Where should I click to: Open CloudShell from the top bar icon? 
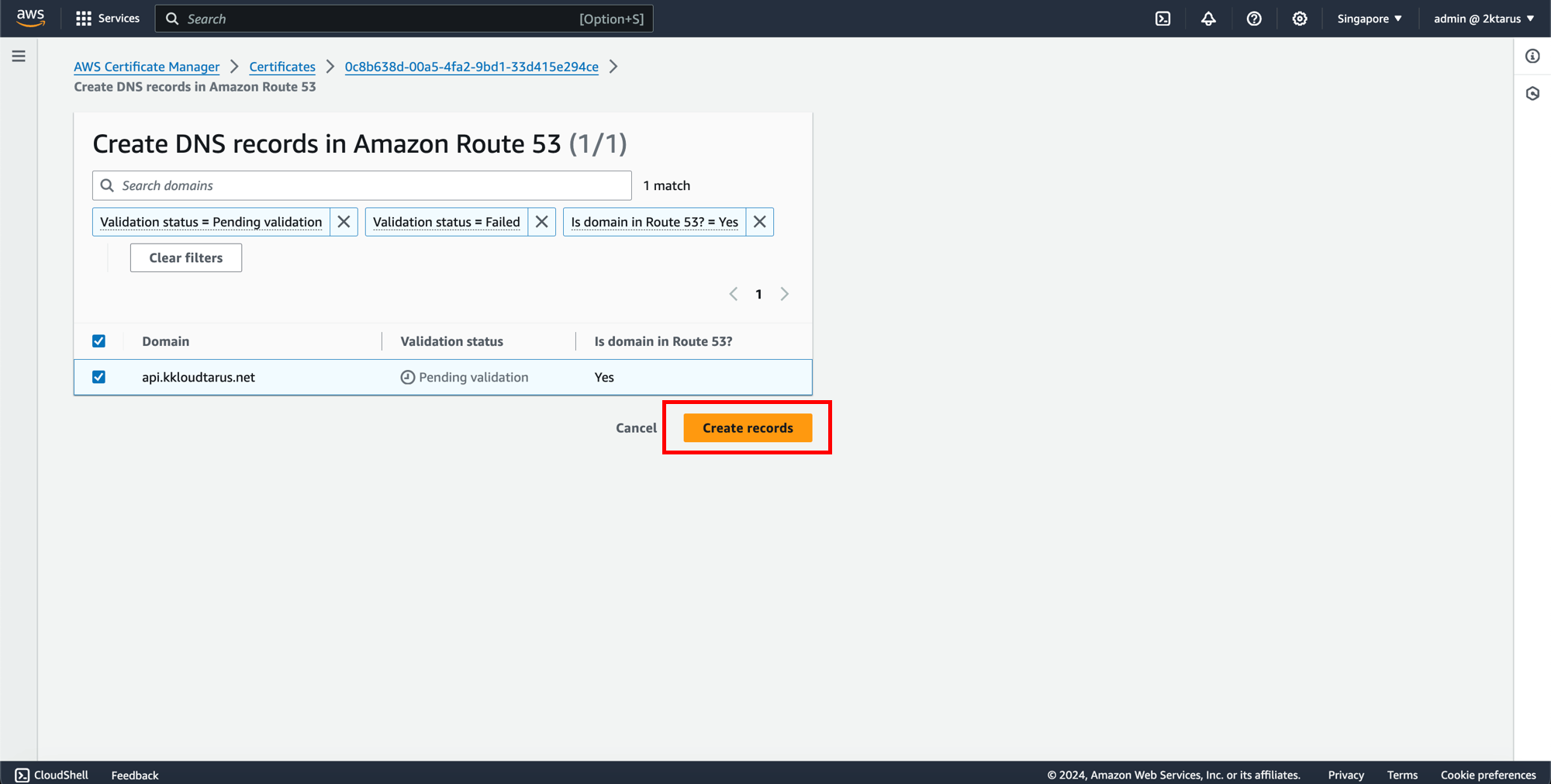pyautogui.click(x=1162, y=19)
